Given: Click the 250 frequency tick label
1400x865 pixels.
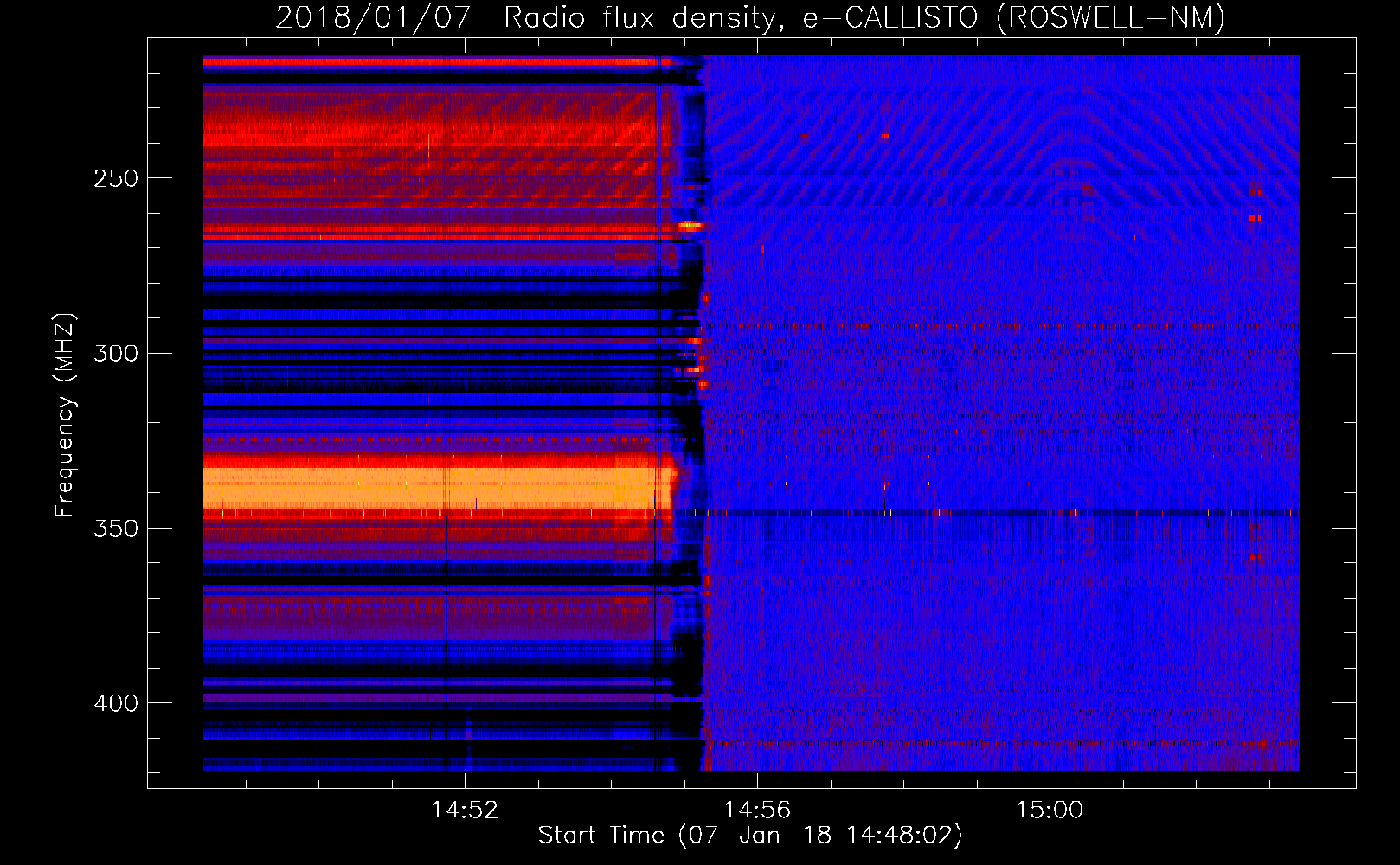Looking at the screenshot, I should point(116,178).
